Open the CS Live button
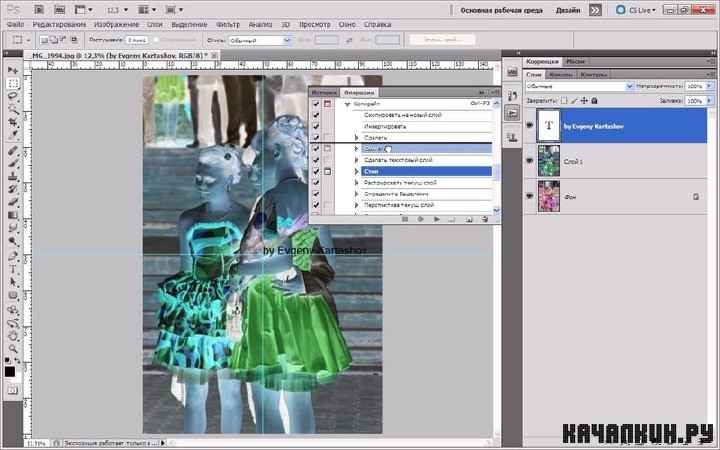 636,10
